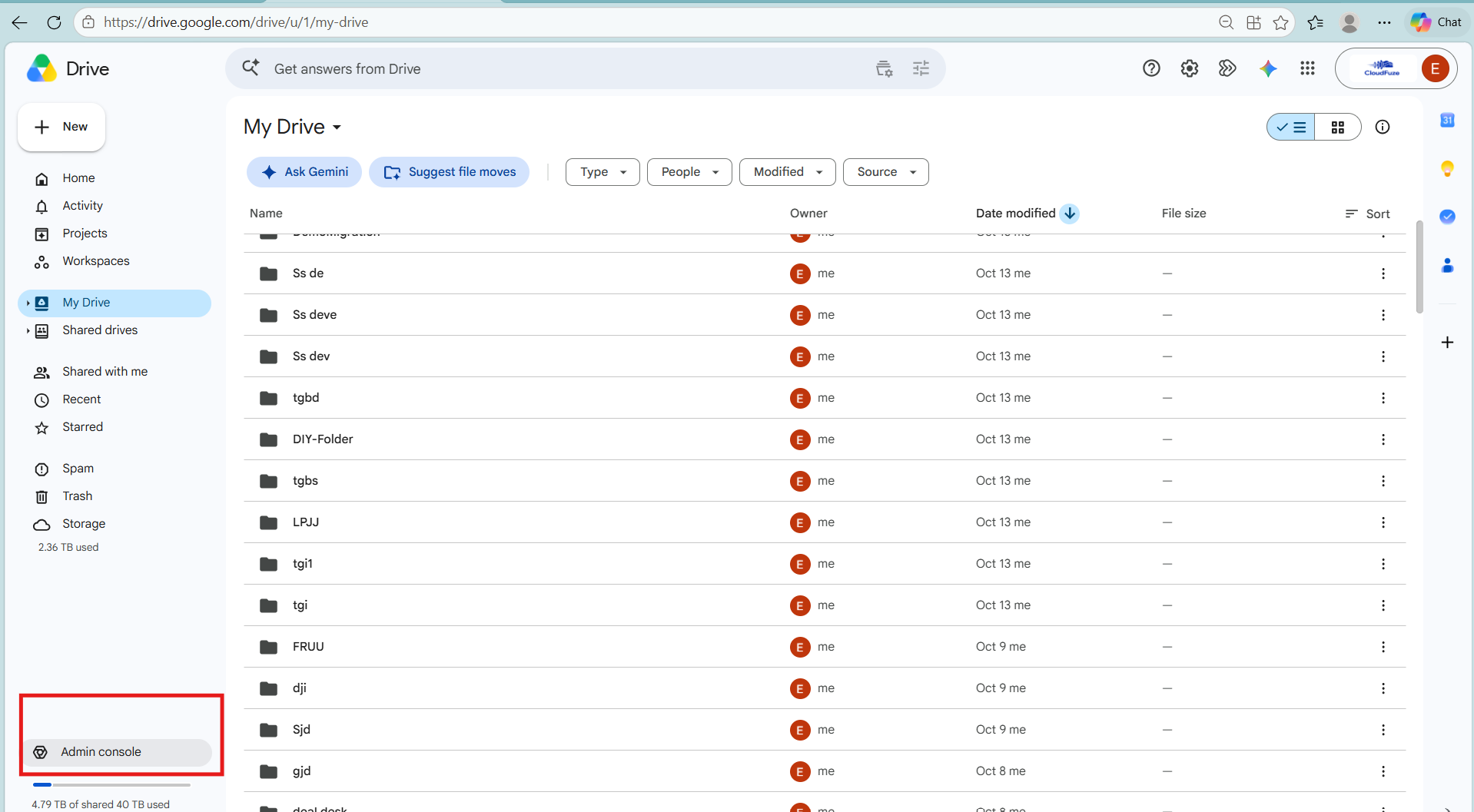
Task: Add this page to browser favorites
Action: (x=1280, y=22)
